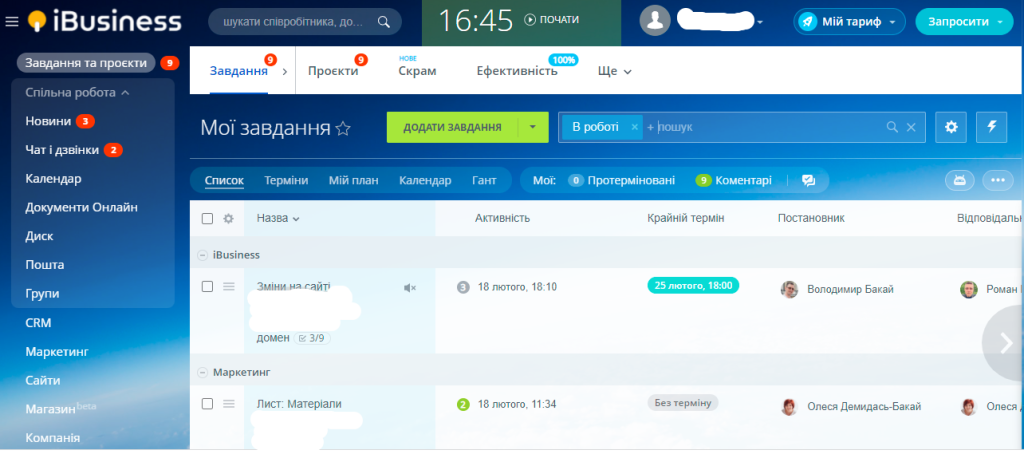This screenshot has height=458, width=1024.
Task: Open the hamburger menu beside iBusiness logo
Action: click(12, 22)
